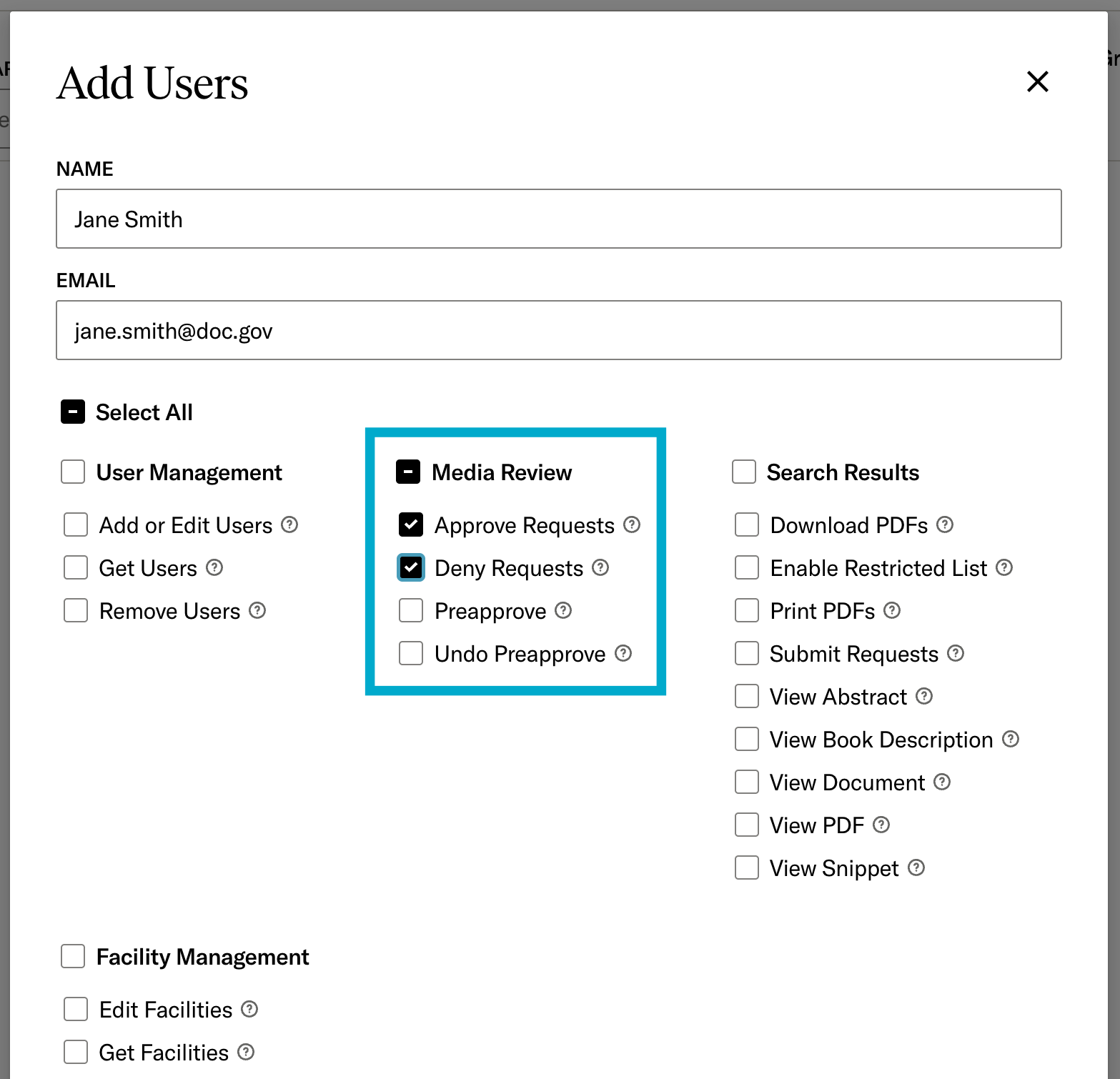The width and height of the screenshot is (1120, 1079).
Task: Click the help icon beside Submit Requests
Action: tap(956, 653)
